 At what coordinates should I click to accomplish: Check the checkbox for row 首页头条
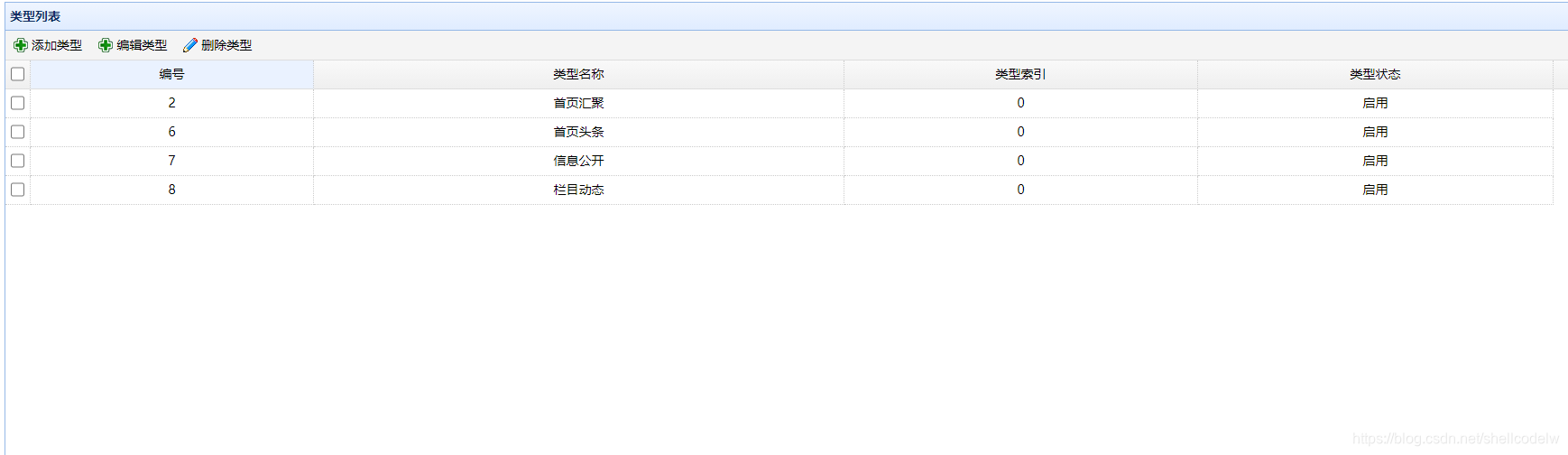pyautogui.click(x=17, y=132)
